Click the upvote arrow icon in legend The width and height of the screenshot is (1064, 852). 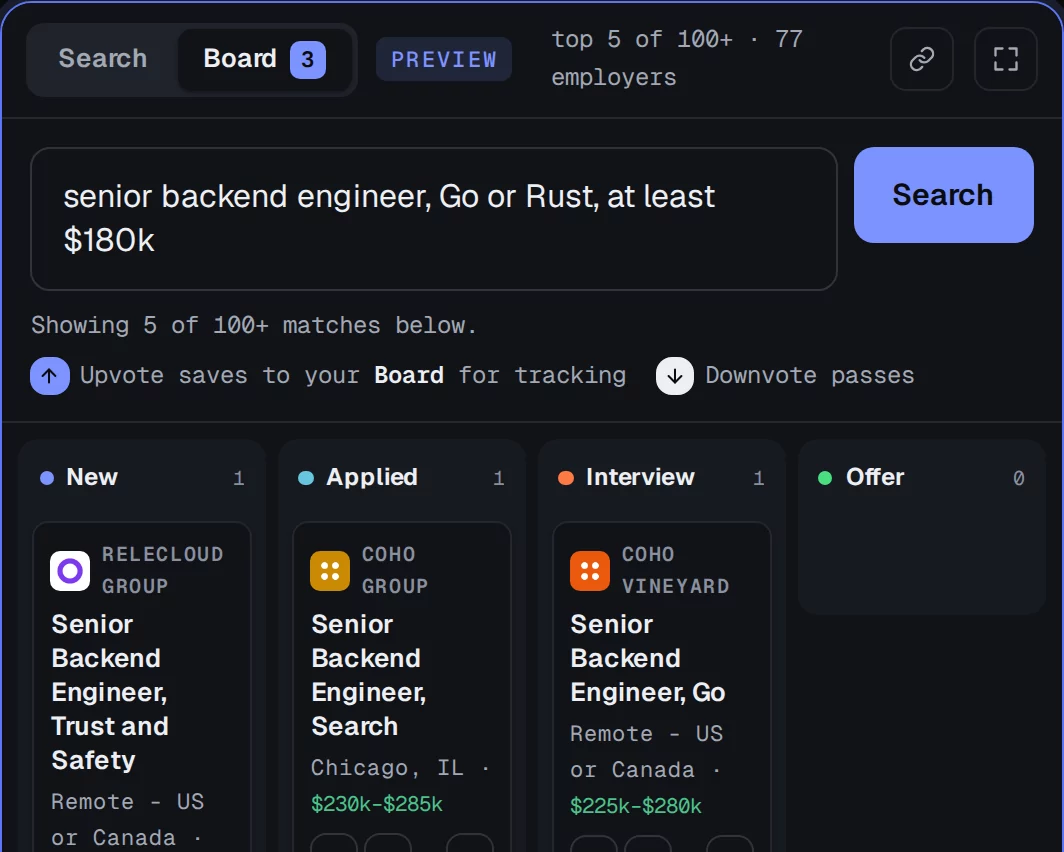pyautogui.click(x=50, y=376)
